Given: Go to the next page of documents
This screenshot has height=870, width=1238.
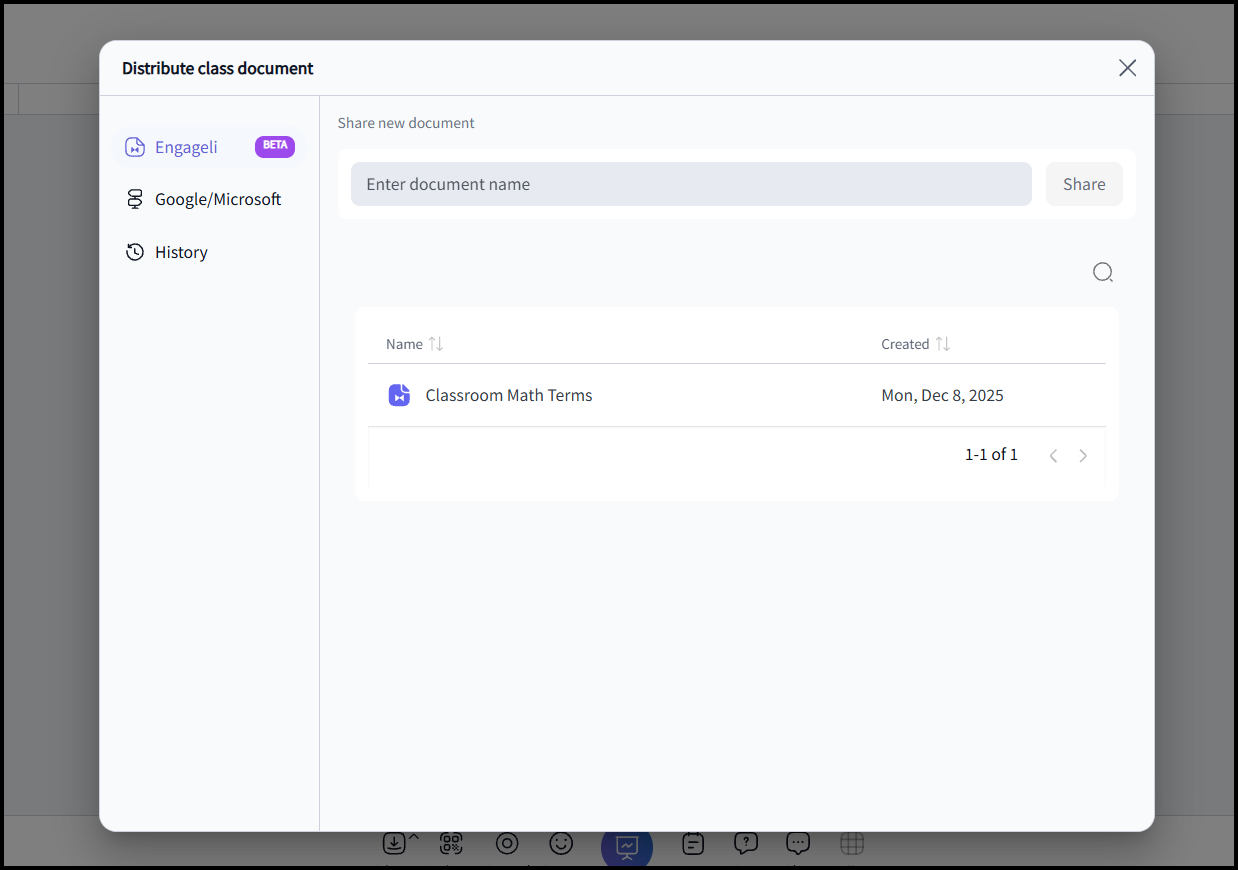Looking at the screenshot, I should coord(1083,456).
